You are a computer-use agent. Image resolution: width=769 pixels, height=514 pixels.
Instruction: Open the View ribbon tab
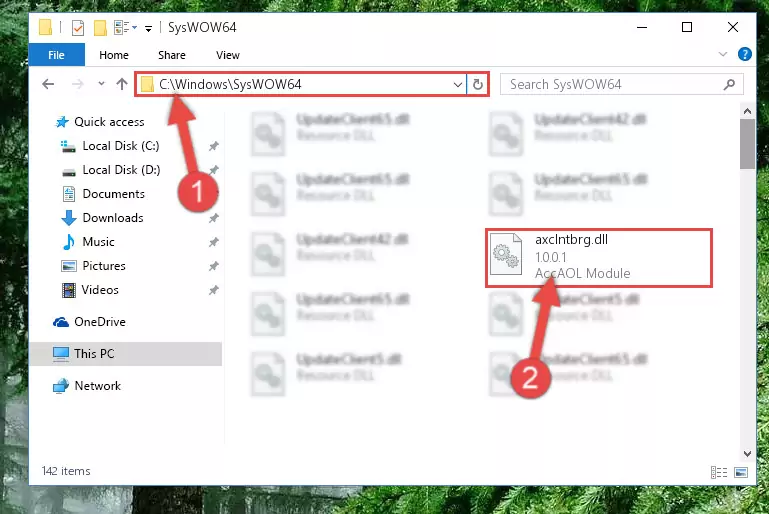[x=228, y=55]
